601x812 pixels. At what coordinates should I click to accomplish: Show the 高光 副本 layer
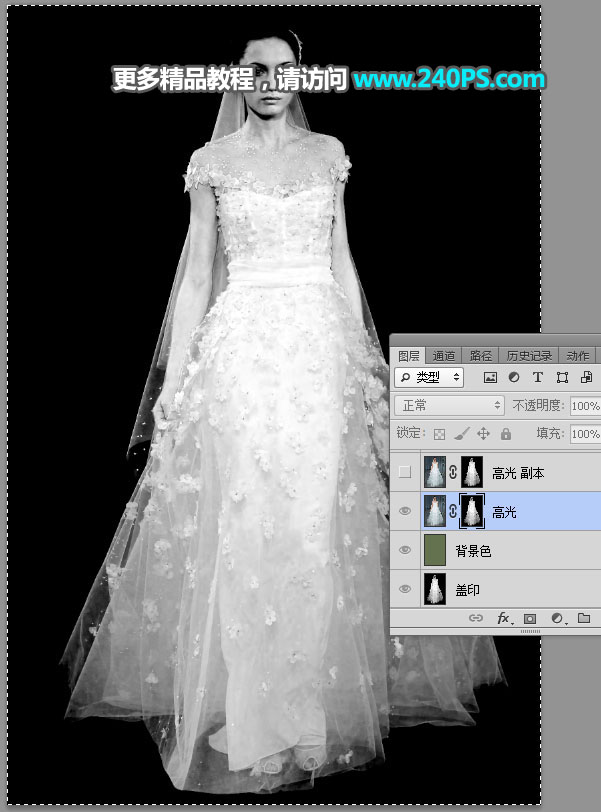(405, 472)
